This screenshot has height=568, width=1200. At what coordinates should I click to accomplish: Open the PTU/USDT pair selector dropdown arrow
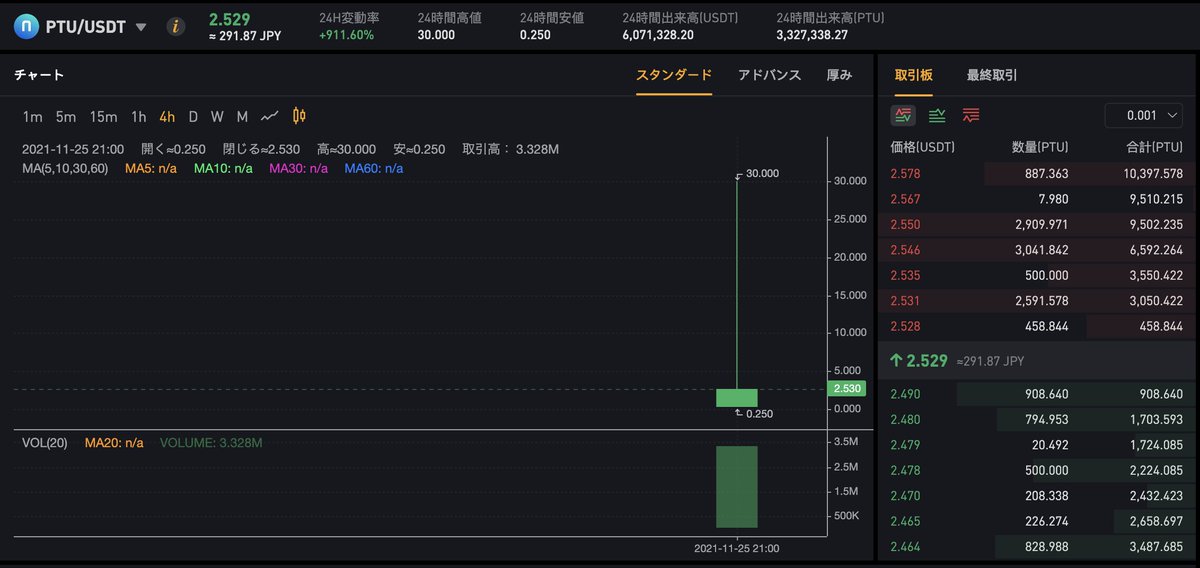[141, 27]
